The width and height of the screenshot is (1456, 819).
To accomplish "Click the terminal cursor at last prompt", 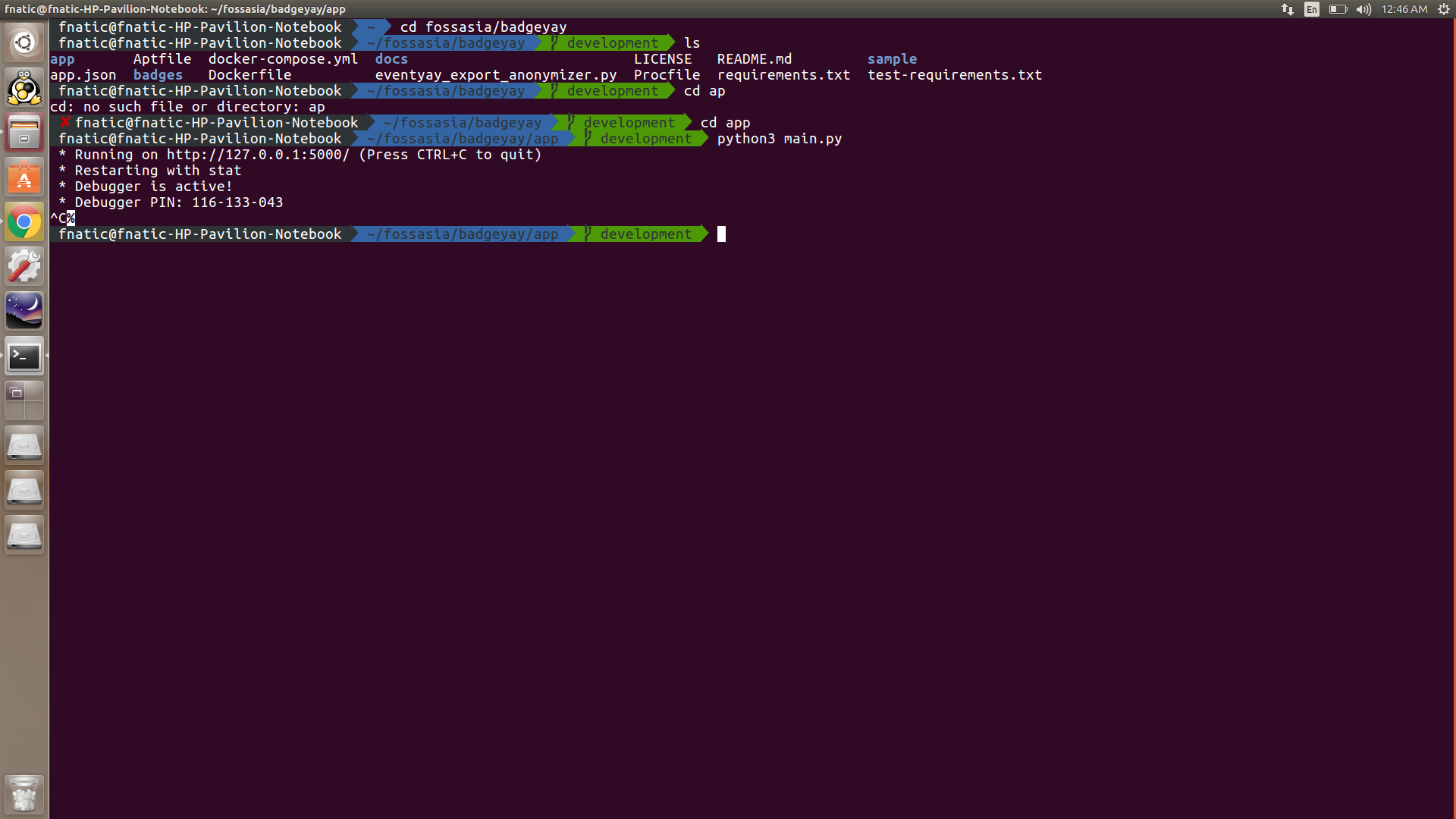I will pyautogui.click(x=721, y=234).
